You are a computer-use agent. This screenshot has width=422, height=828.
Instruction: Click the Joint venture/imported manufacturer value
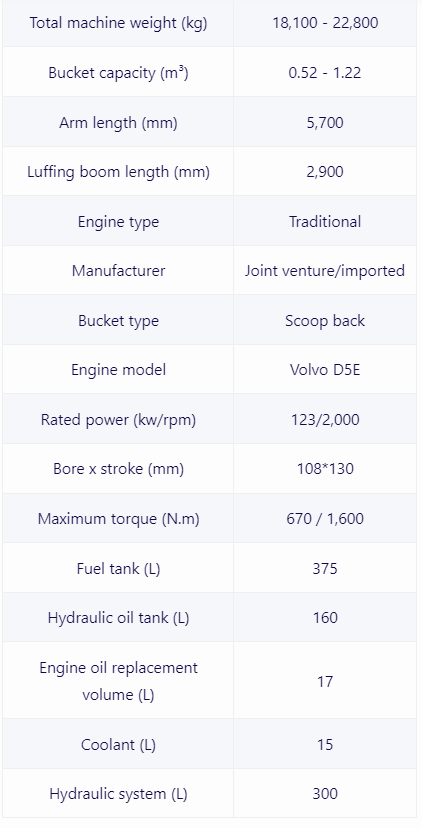tap(325, 270)
